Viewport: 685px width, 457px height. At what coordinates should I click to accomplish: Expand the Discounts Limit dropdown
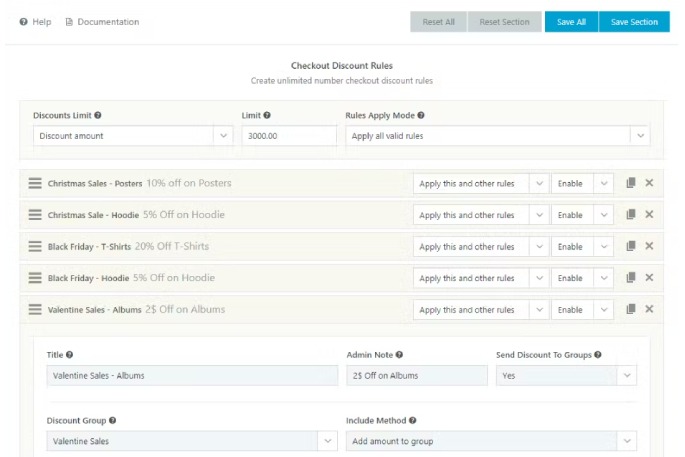134,136
